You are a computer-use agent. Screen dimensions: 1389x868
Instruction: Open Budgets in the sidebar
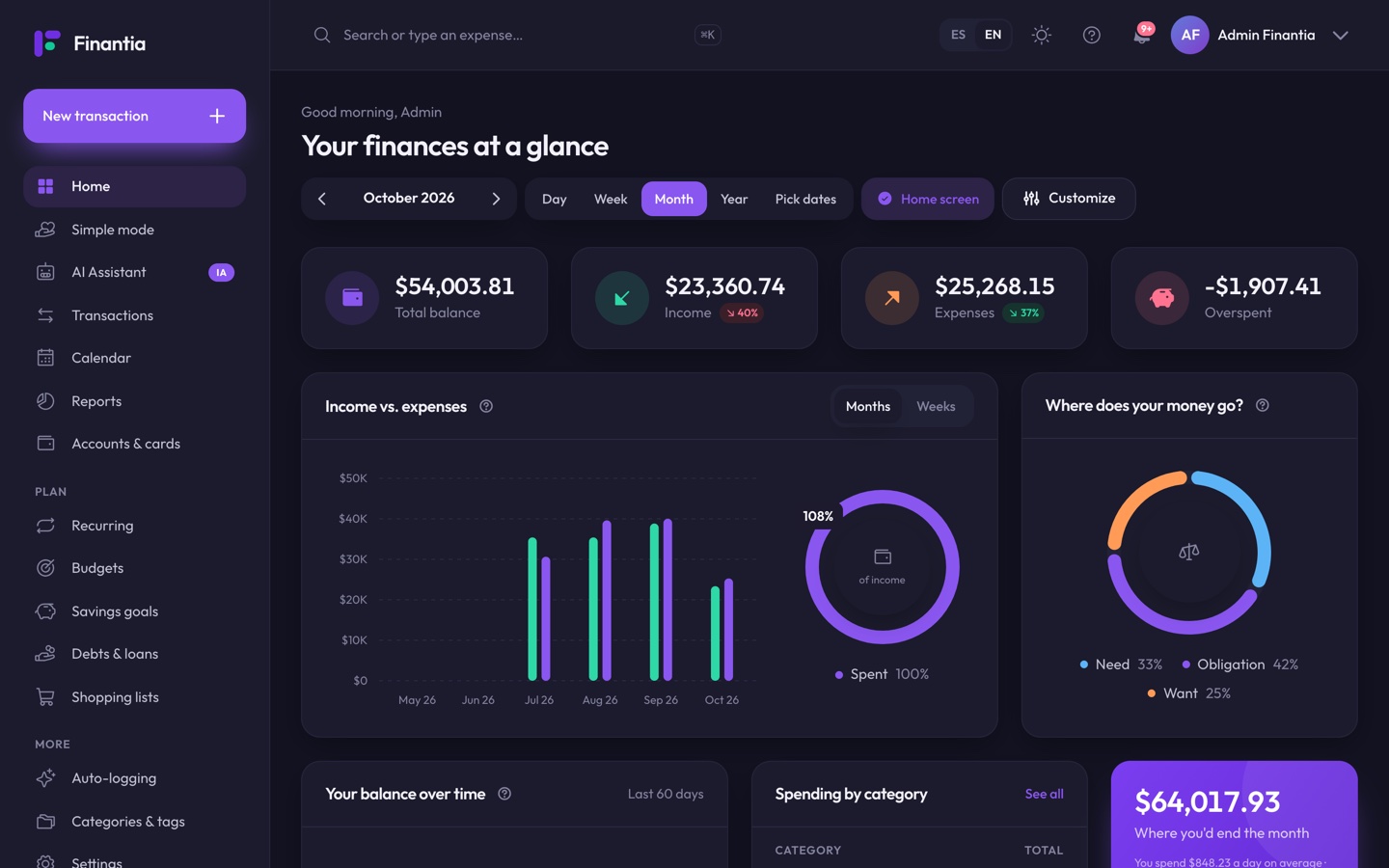coord(134,568)
